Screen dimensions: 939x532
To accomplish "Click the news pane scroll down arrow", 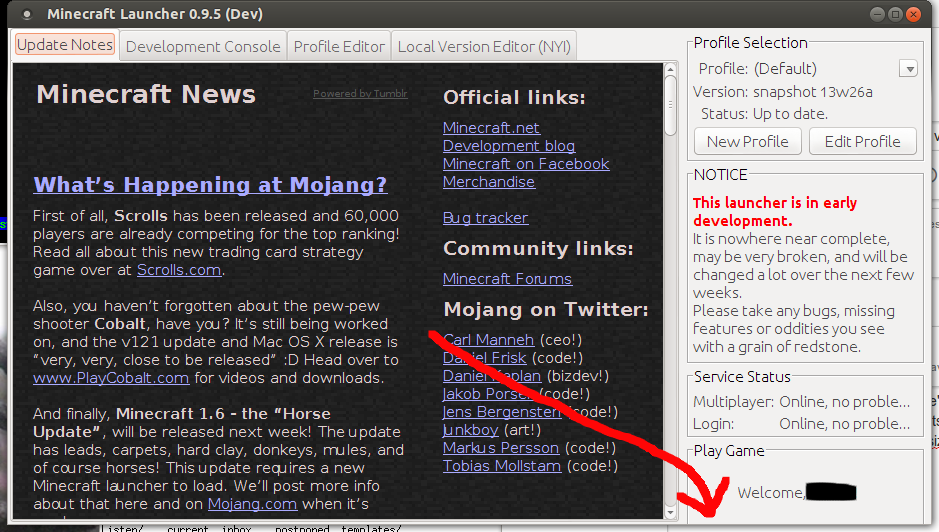I will point(670,513).
